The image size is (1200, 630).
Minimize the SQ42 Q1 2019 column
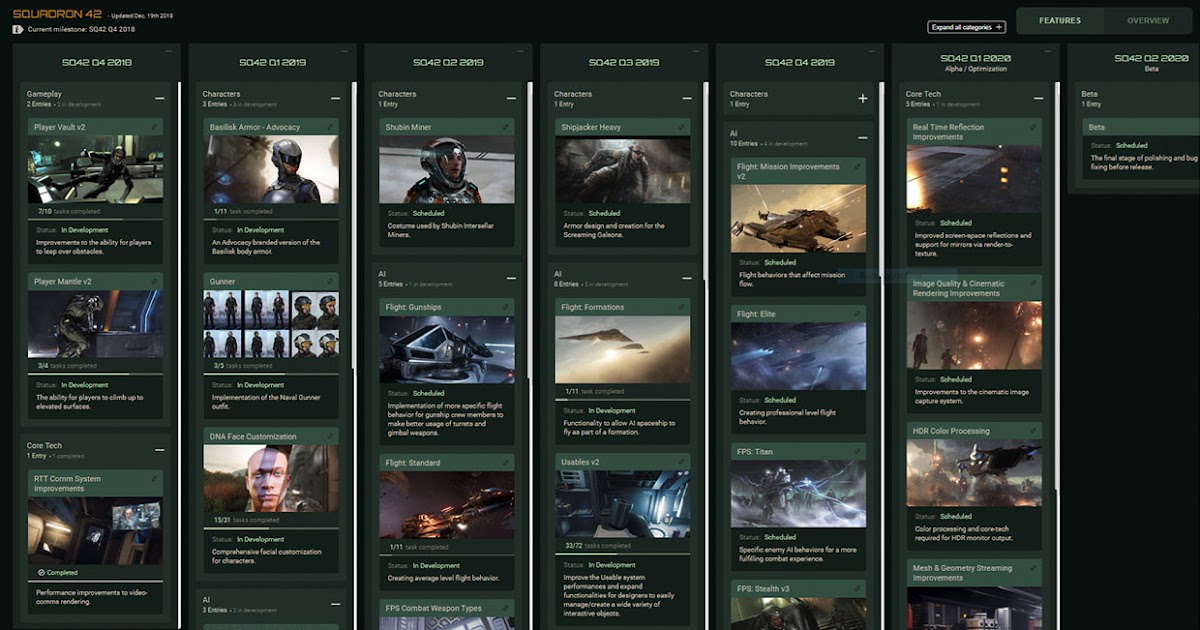tap(345, 50)
